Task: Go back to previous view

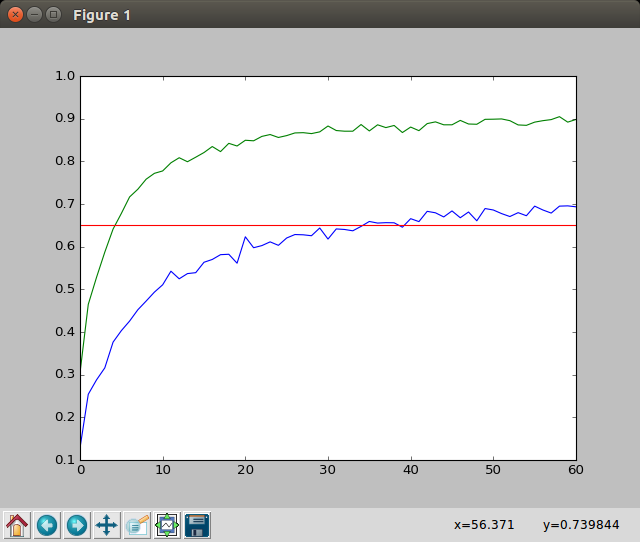Action: point(47,525)
